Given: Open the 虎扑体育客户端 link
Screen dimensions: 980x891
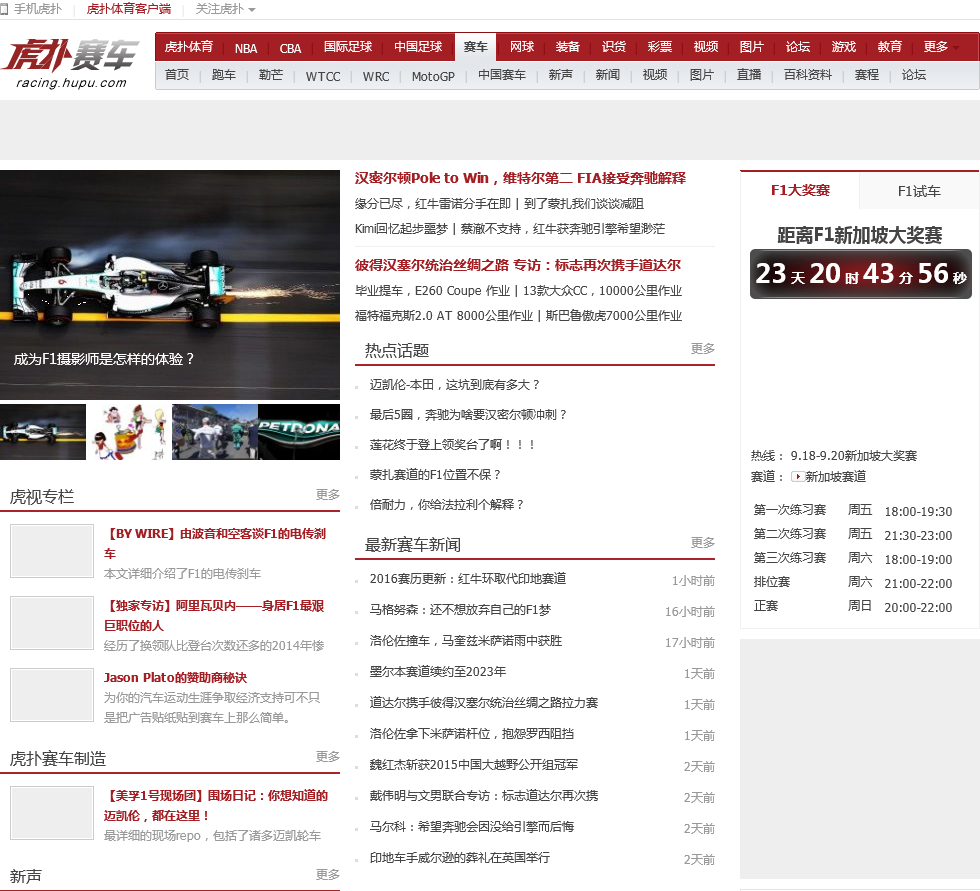Looking at the screenshot, I should click(x=128, y=9).
